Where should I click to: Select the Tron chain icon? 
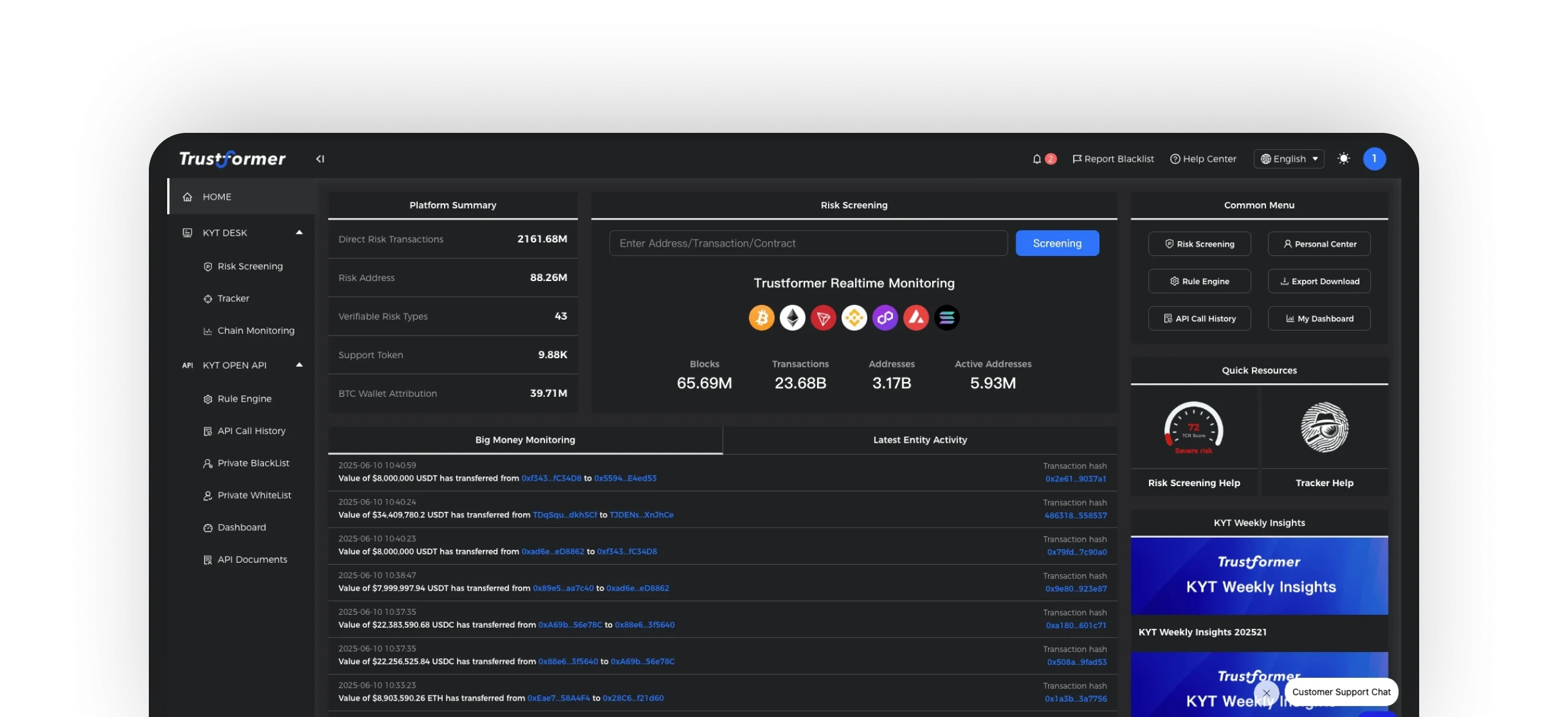[x=823, y=318]
